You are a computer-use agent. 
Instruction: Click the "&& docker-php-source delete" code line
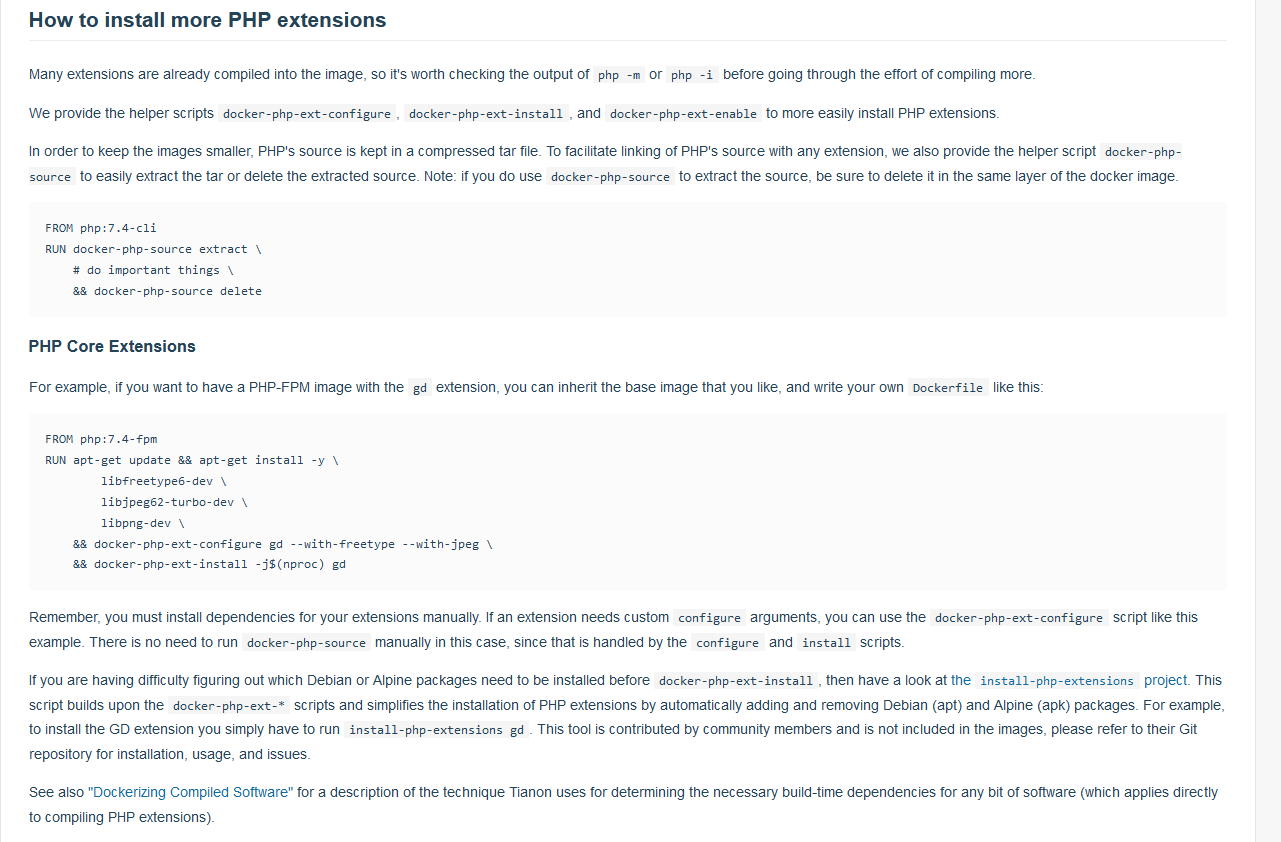[167, 291]
